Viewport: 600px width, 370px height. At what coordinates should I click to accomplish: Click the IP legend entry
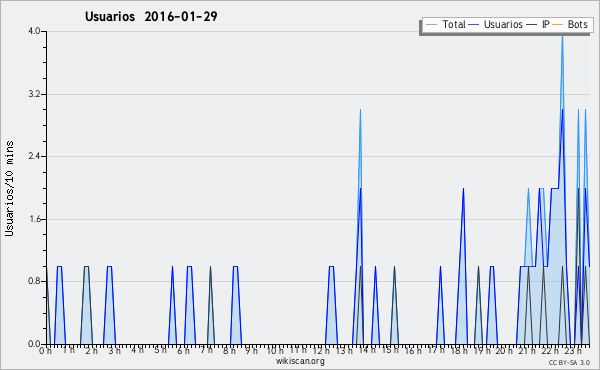coord(538,25)
